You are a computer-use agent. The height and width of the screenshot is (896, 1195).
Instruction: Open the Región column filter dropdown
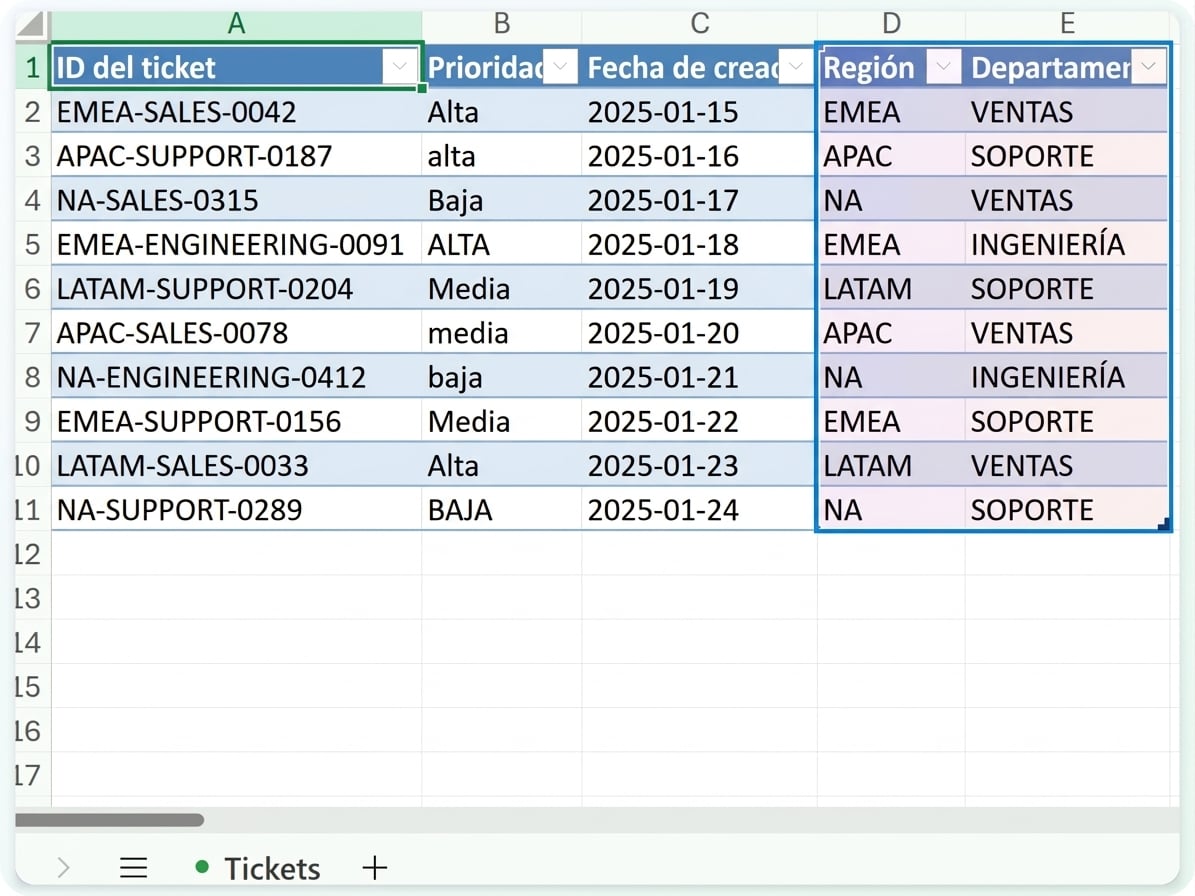tap(944, 67)
